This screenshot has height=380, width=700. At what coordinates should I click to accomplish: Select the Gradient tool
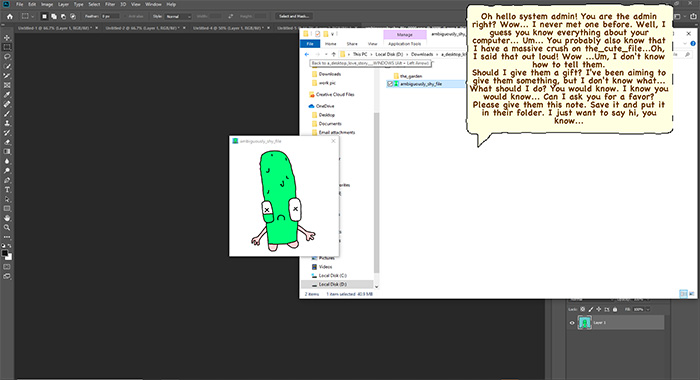[x=7, y=152]
